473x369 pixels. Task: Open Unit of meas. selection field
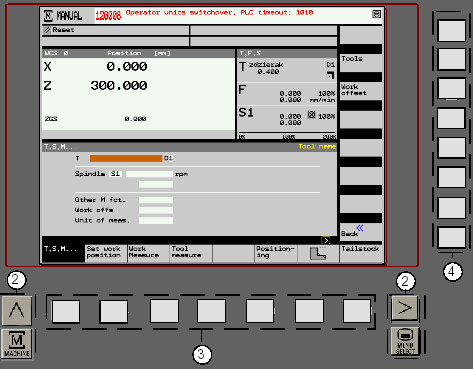pos(156,220)
